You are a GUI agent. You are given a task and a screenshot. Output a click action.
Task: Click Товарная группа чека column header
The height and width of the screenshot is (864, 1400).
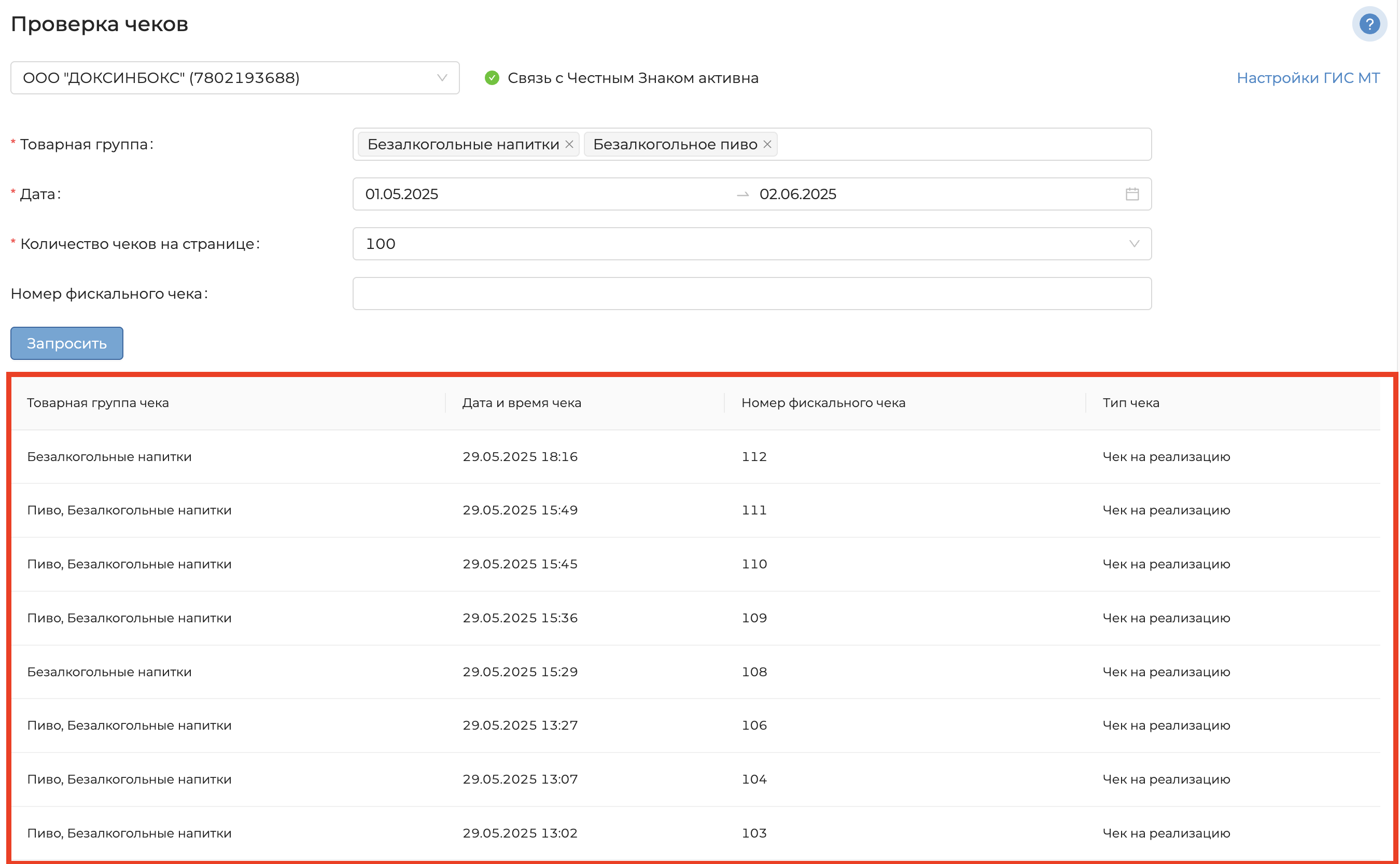(x=97, y=403)
